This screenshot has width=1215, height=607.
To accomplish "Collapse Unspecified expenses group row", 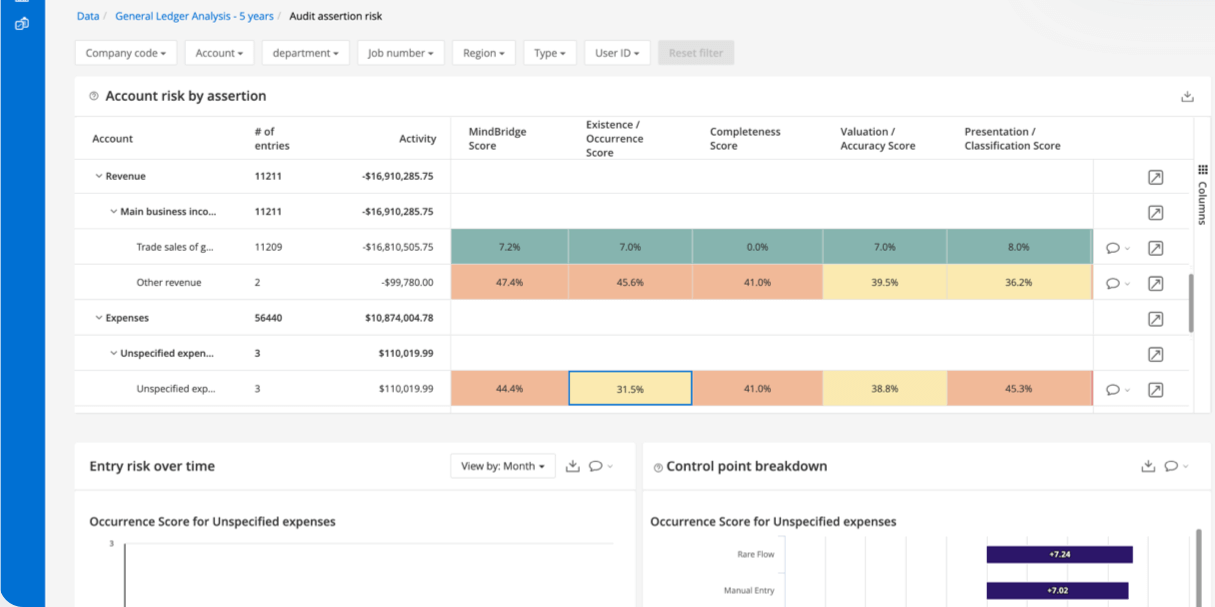I will [x=114, y=354].
